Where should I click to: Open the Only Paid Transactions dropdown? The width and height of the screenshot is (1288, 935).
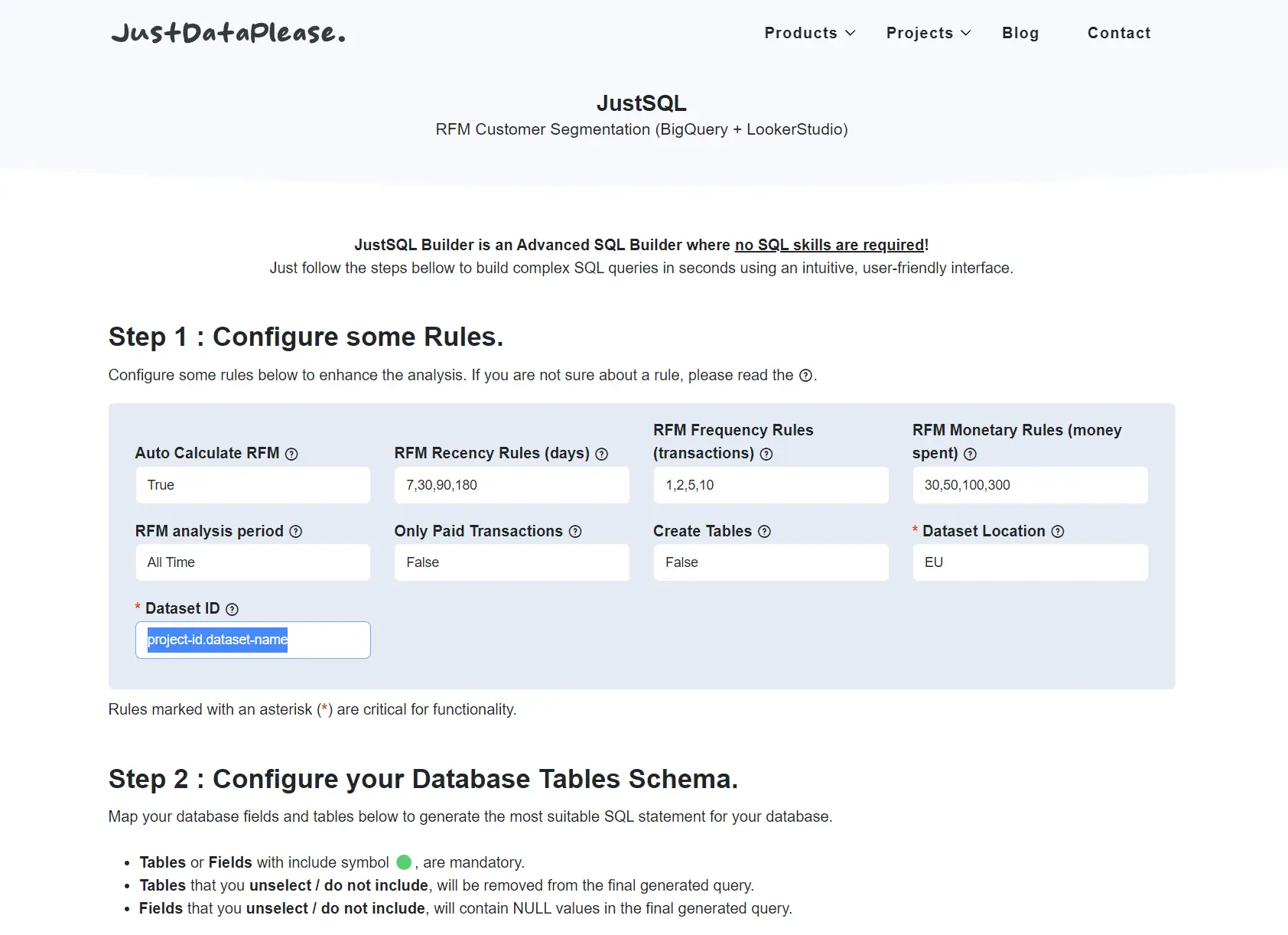512,562
